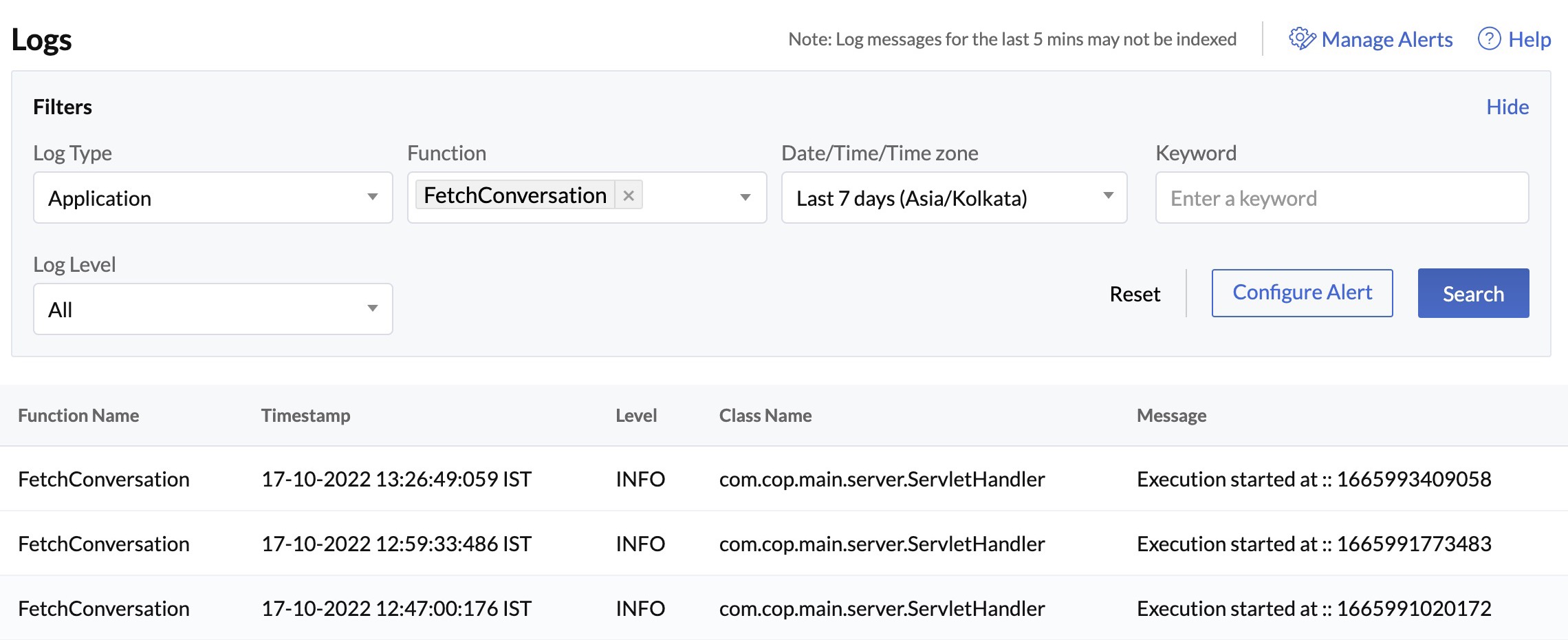Open the Configure Alert dialog
Screen dimensions: 1568x640
[x=1302, y=292]
